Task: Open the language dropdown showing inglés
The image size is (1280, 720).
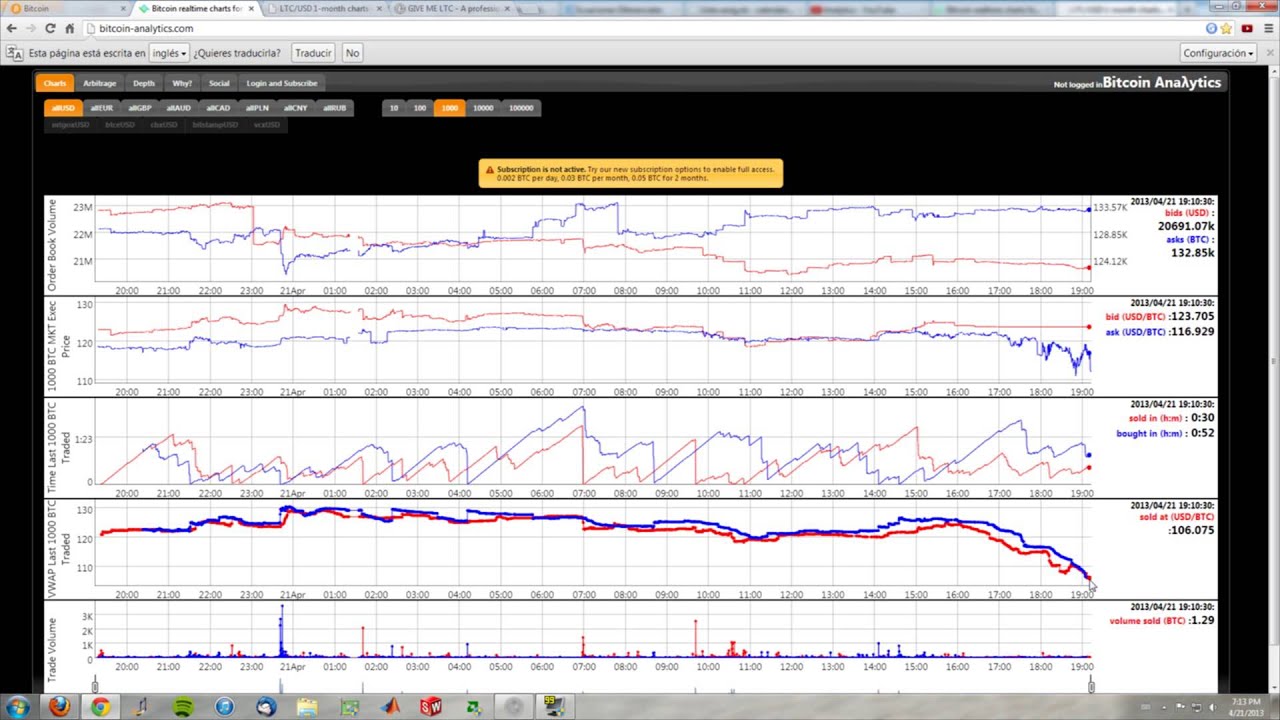Action: point(169,53)
